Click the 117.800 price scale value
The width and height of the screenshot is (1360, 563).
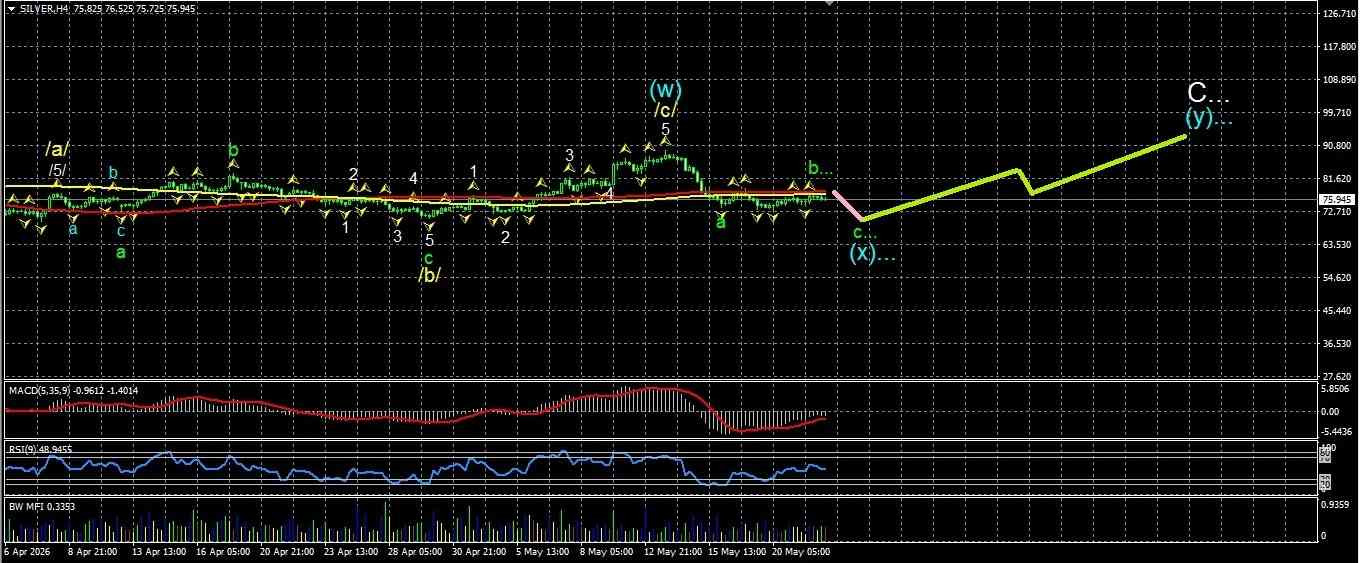click(1338, 47)
